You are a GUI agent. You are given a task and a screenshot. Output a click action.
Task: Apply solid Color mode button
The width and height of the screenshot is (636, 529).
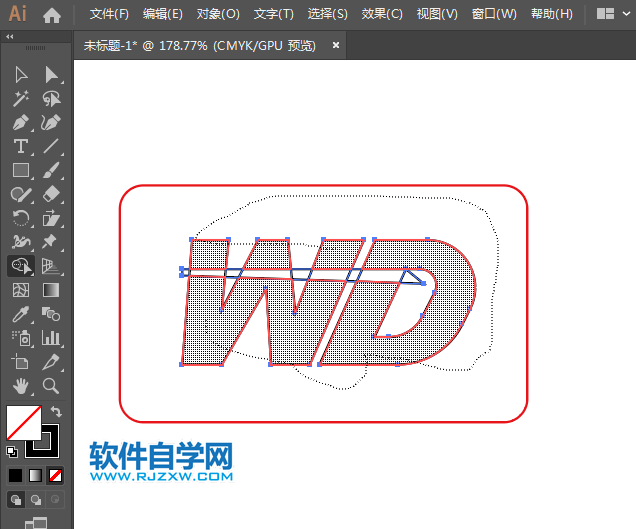tap(15, 475)
